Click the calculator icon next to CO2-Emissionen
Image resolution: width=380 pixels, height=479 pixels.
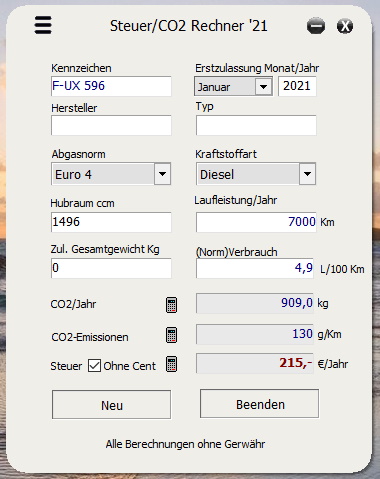click(171, 335)
